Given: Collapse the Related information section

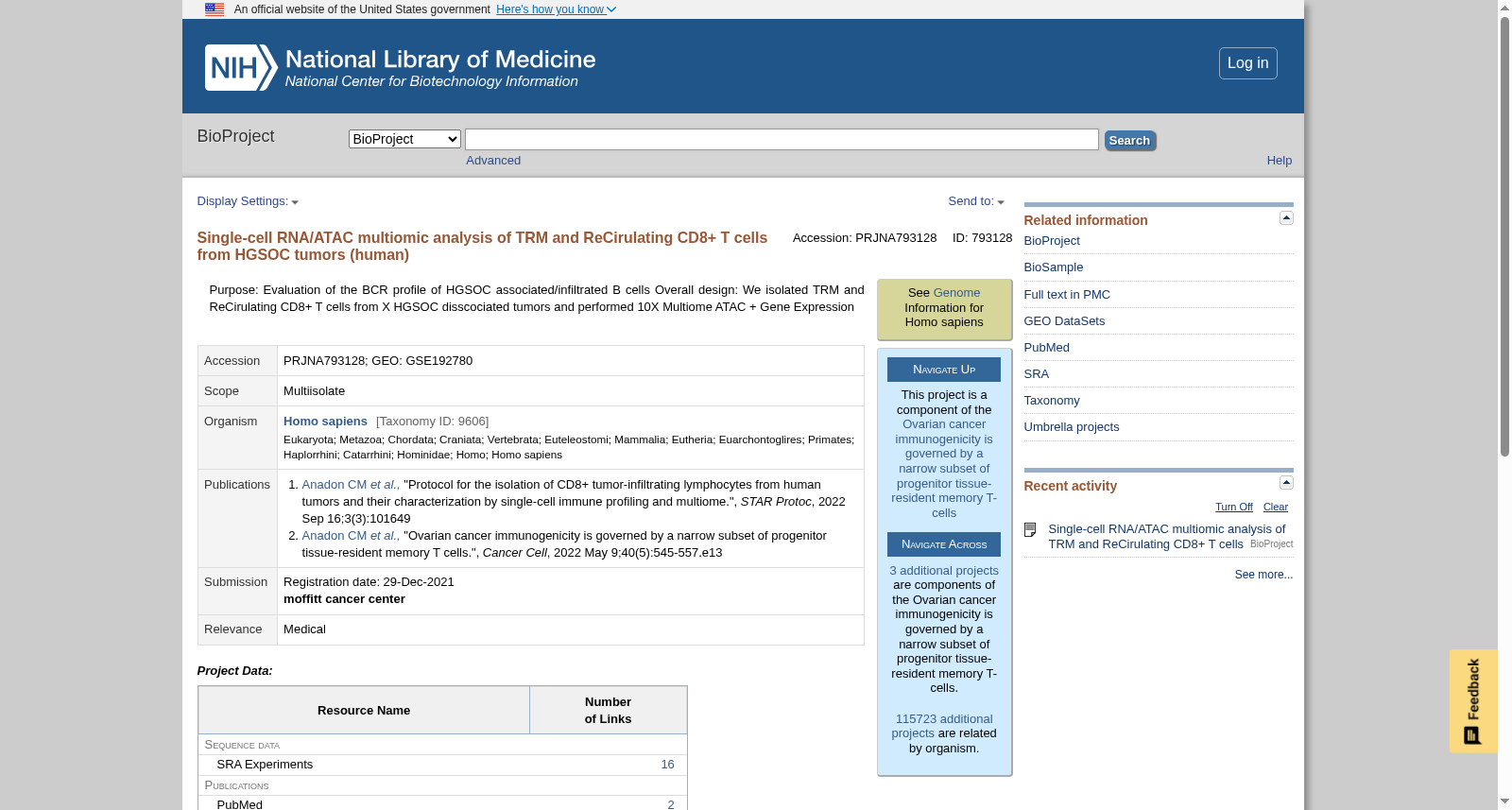Looking at the screenshot, I should point(1286,218).
